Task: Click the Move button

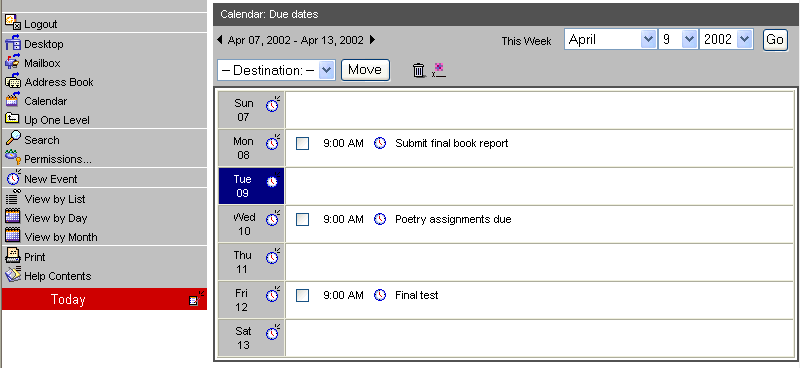Action: pyautogui.click(x=365, y=70)
